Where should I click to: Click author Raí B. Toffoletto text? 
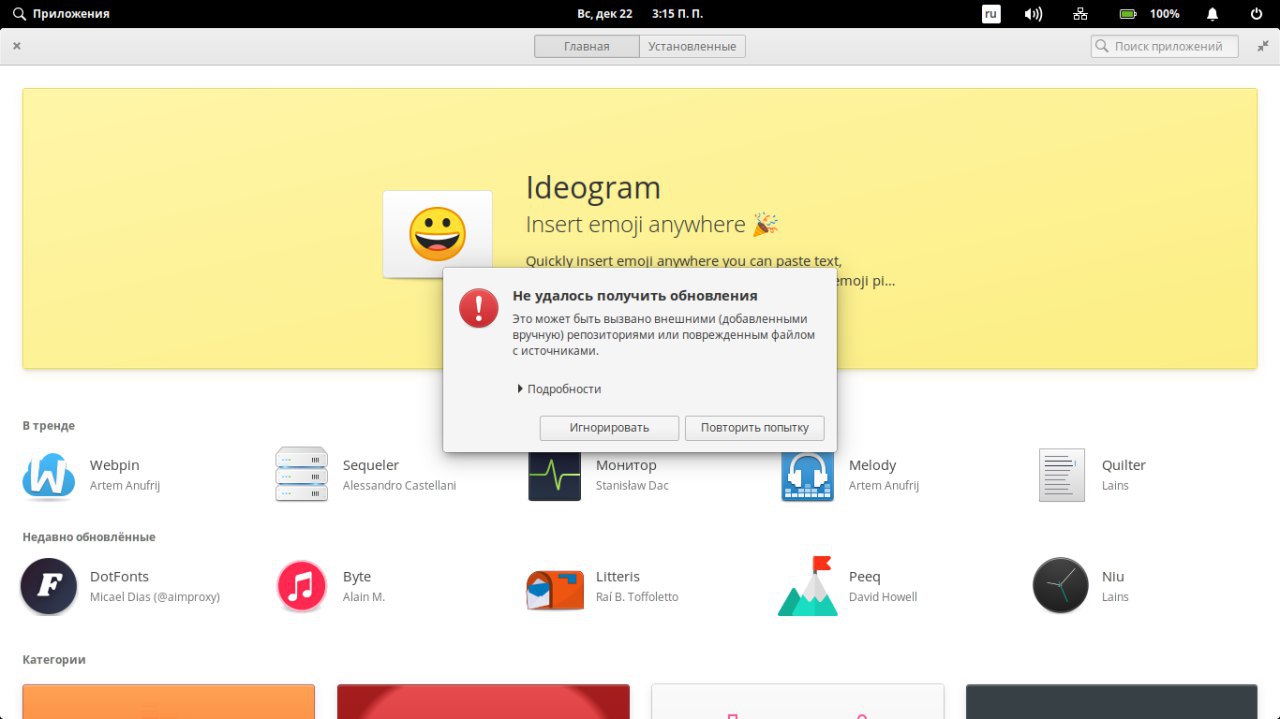(x=637, y=597)
